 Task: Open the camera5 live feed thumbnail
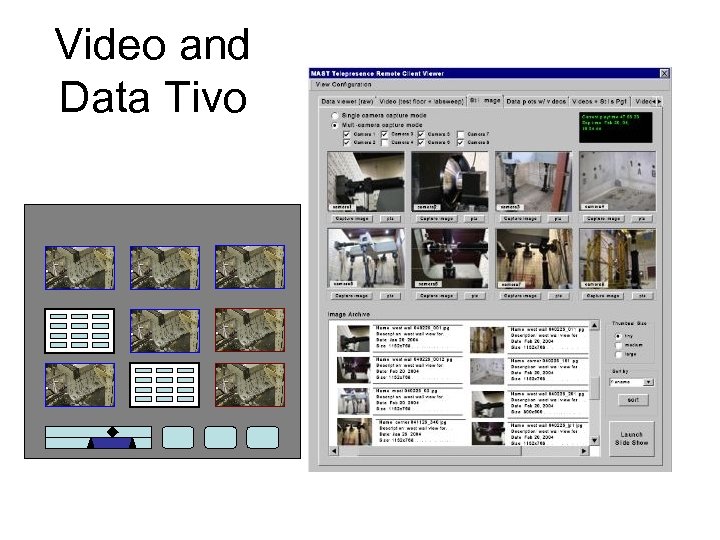pos(366,259)
